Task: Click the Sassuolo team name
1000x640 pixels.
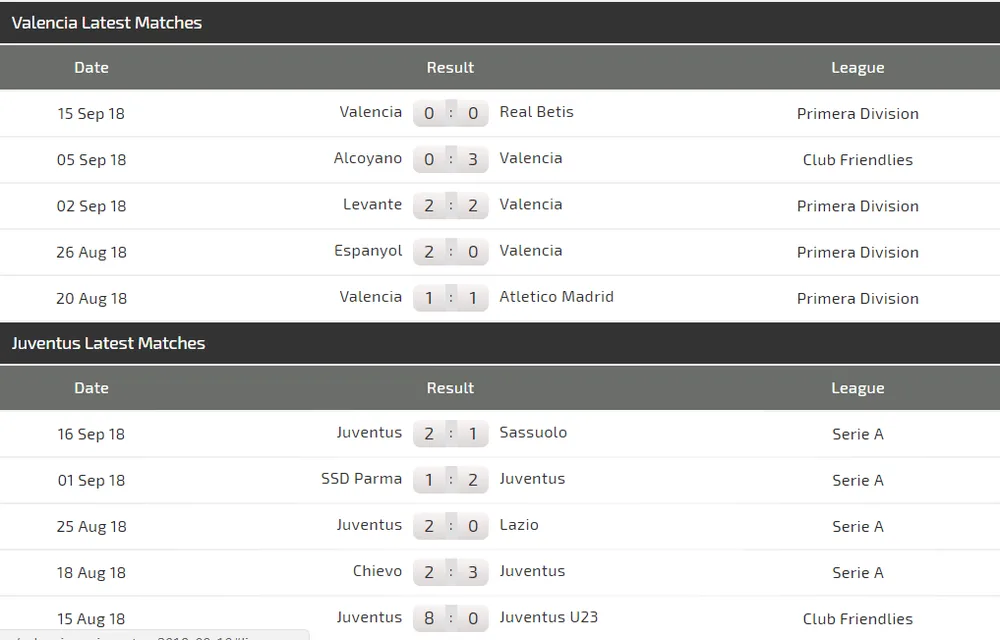Action: pos(533,433)
